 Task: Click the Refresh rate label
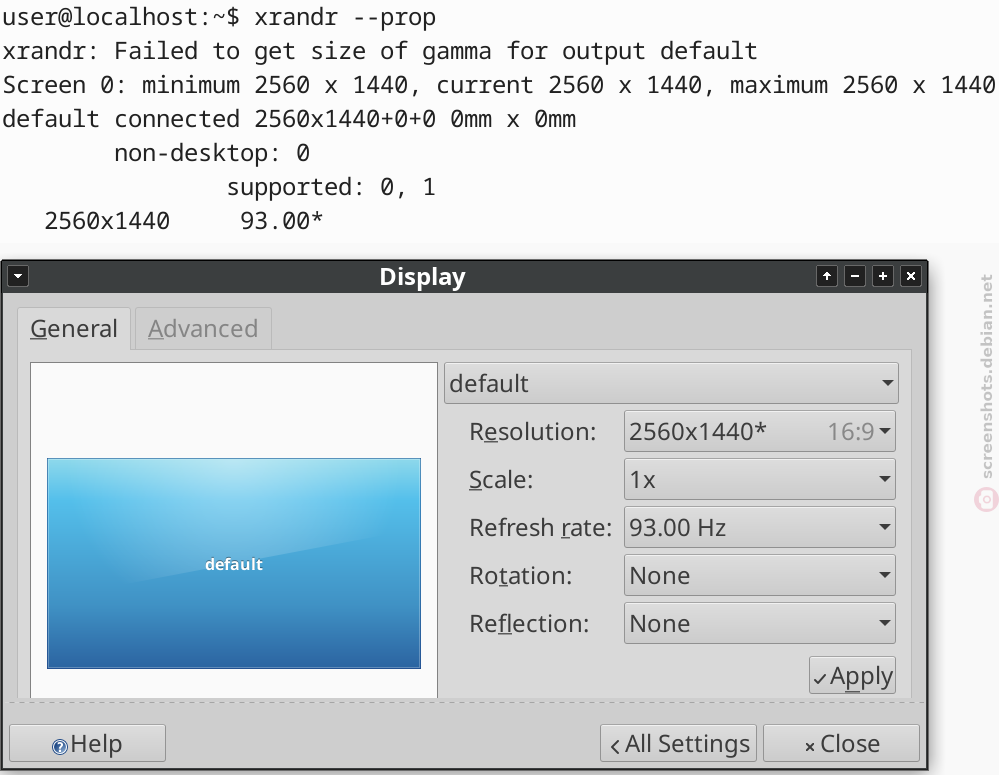(x=540, y=528)
